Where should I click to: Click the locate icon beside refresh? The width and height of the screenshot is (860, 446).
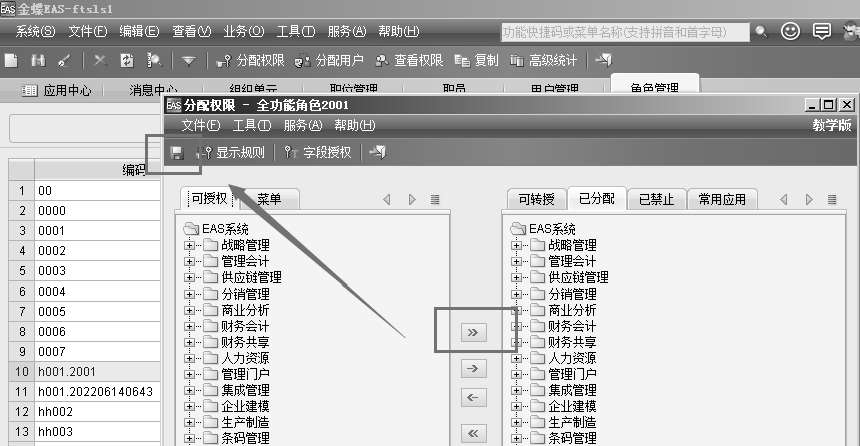(x=154, y=60)
